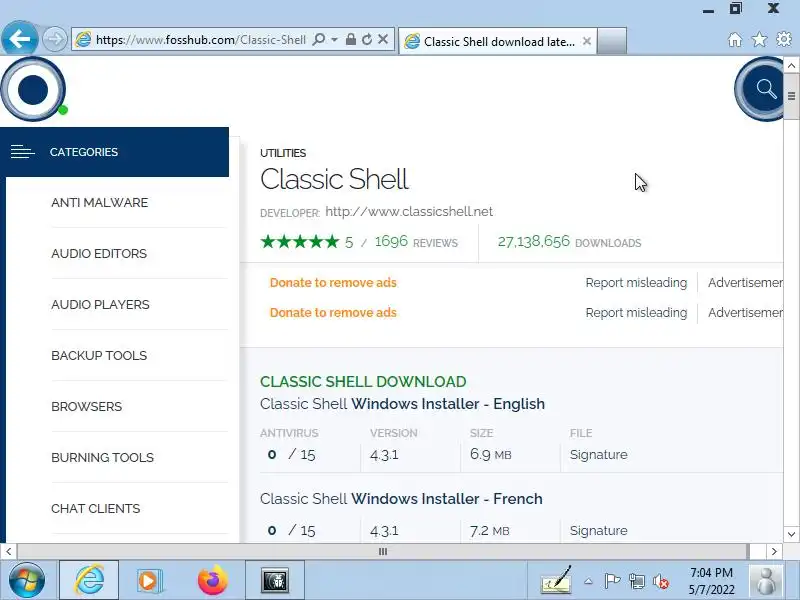The width and height of the screenshot is (800, 600).
Task: Click the FossHub circular logo
Action: pyautogui.click(x=34, y=89)
